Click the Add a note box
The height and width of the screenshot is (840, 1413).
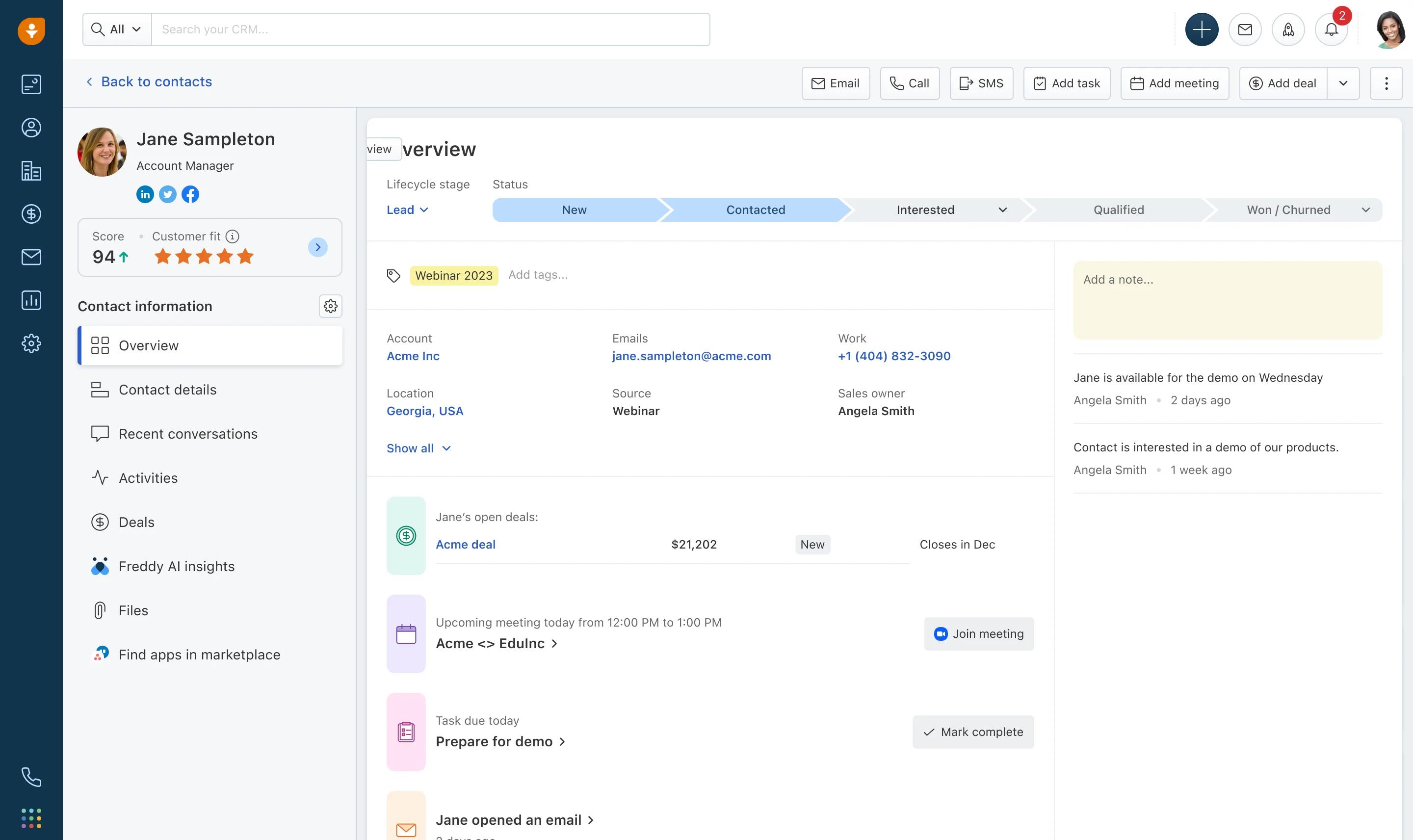coord(1228,300)
